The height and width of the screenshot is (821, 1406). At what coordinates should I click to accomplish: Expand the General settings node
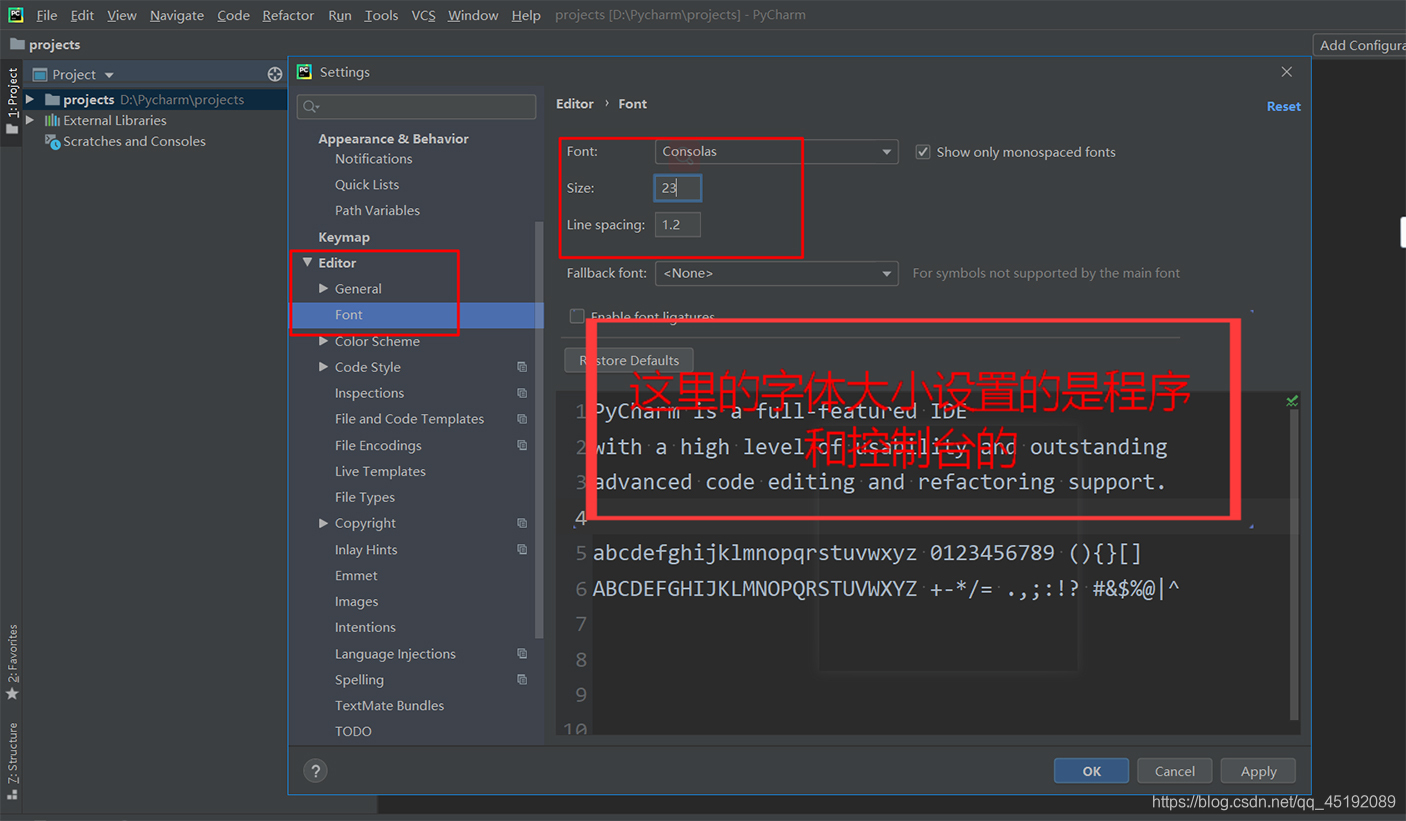coord(323,288)
